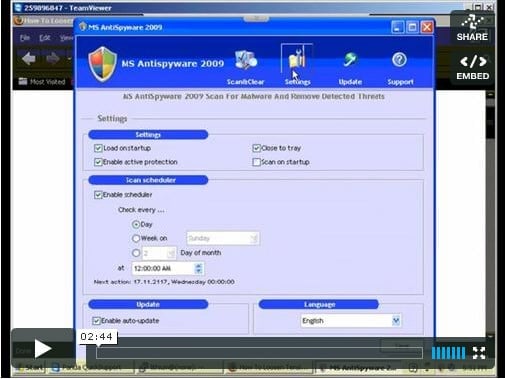Open the browser File menu
The image size is (505, 379).
(x=24, y=38)
